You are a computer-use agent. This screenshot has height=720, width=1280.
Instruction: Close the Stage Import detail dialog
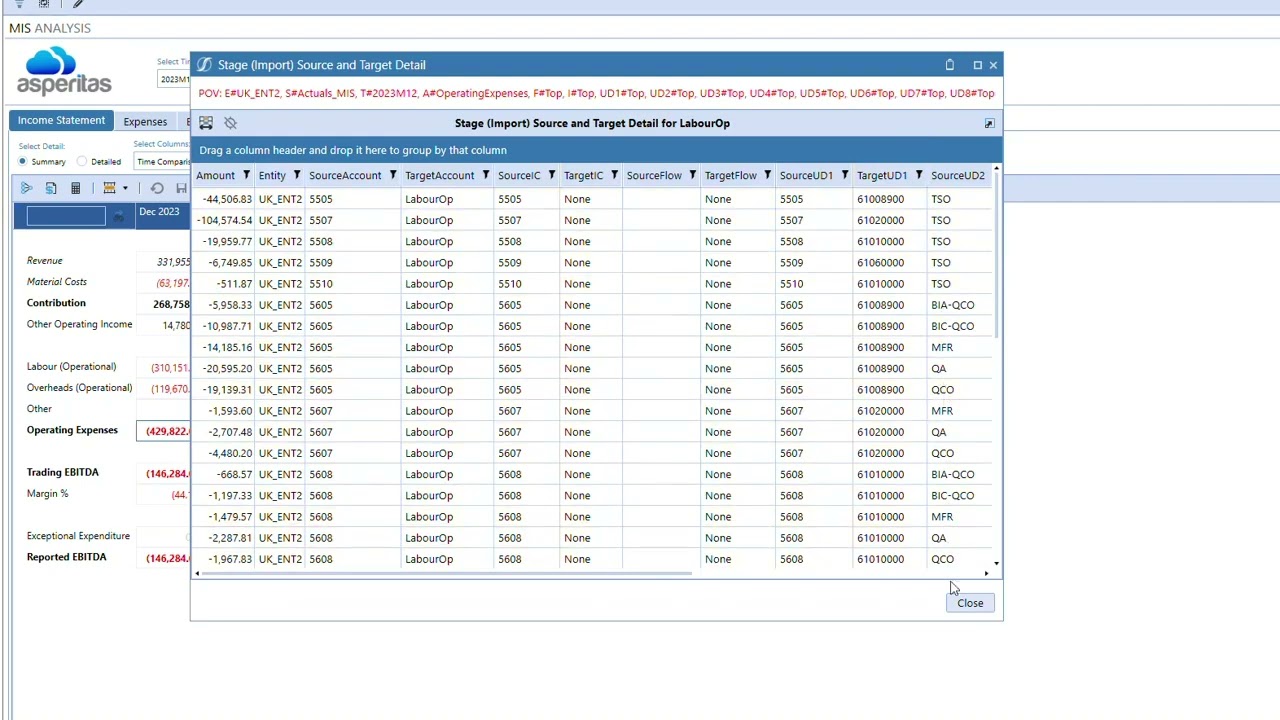[970, 603]
